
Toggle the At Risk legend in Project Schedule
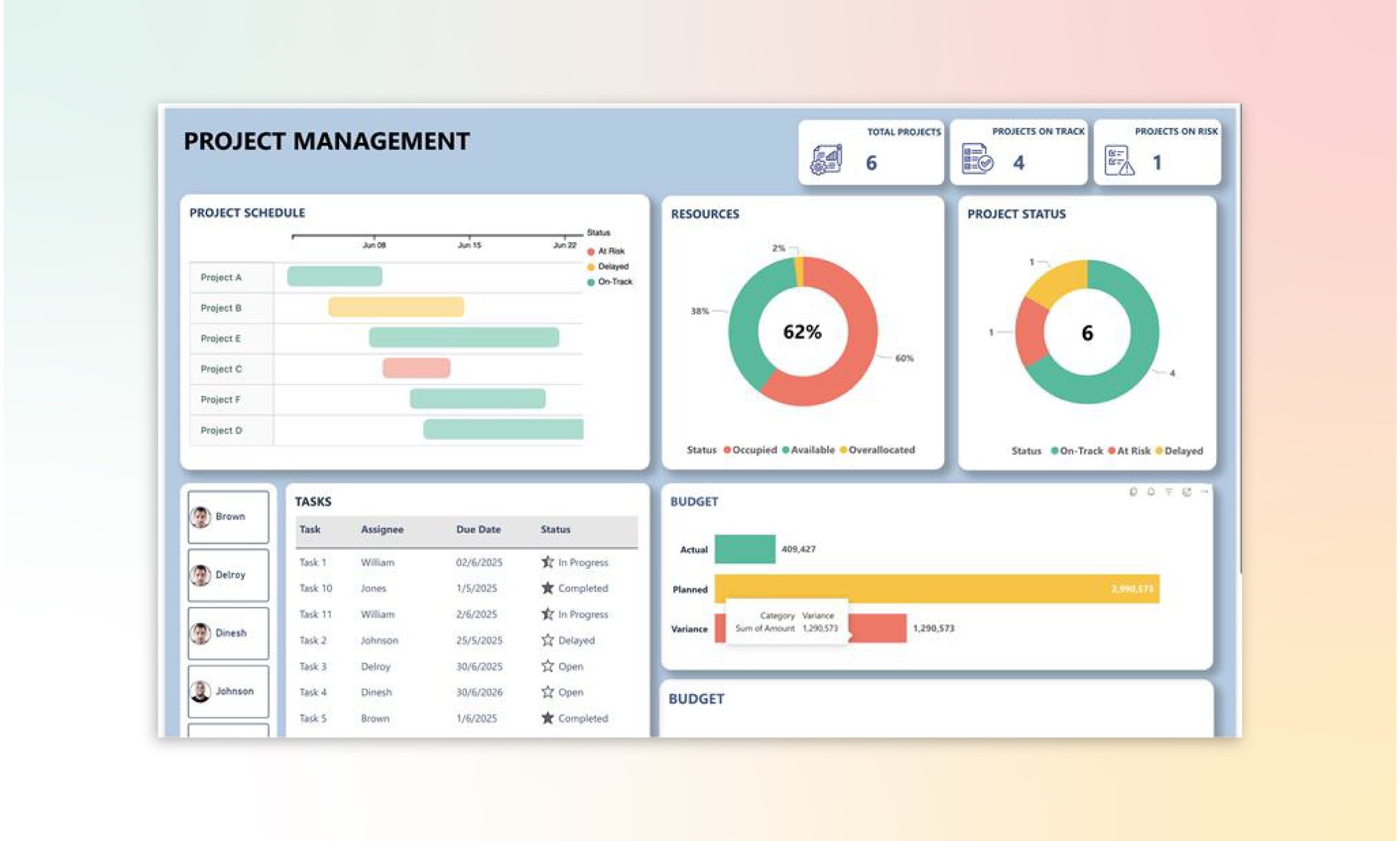tap(601, 251)
